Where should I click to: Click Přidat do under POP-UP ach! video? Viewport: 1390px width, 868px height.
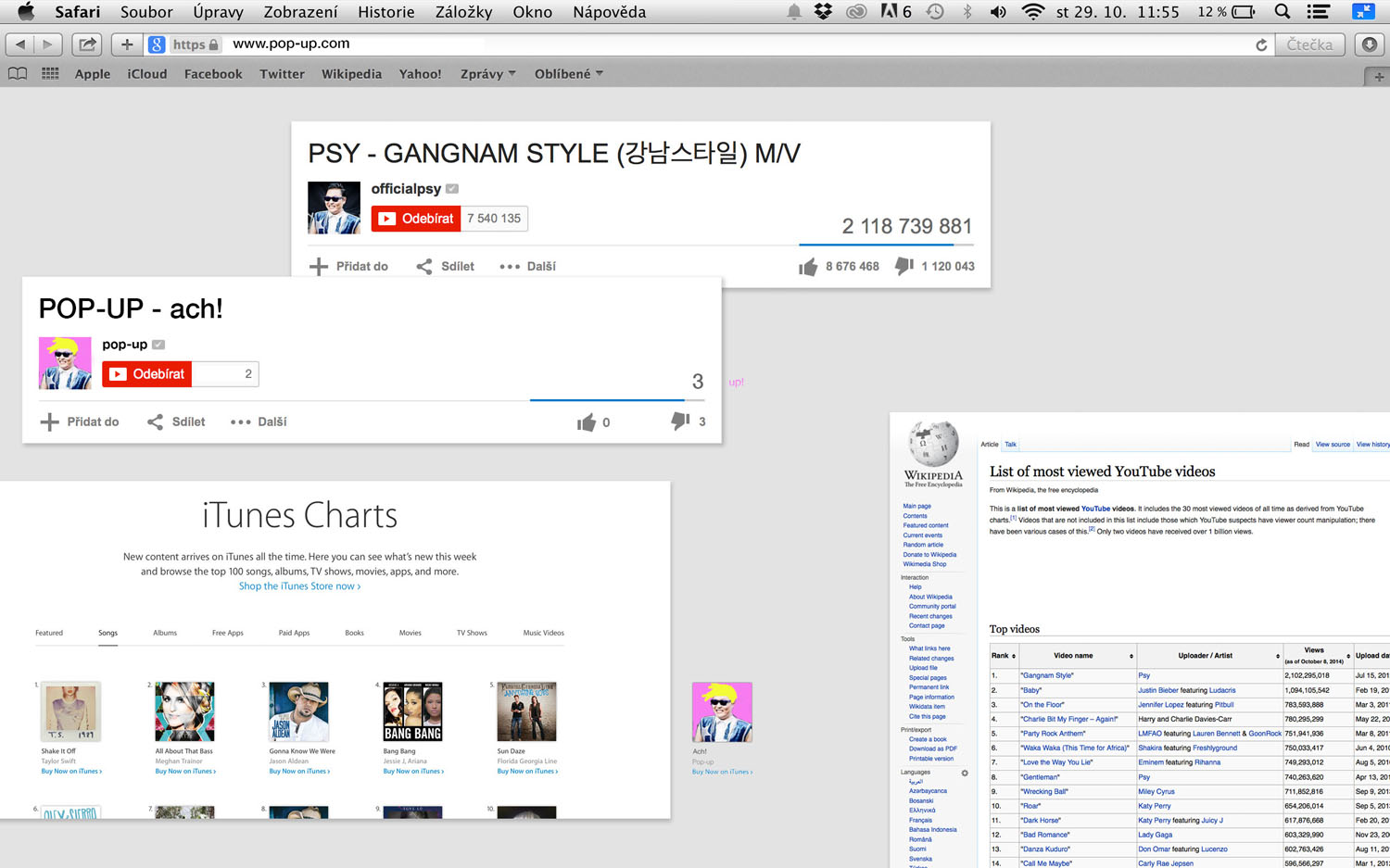click(80, 422)
